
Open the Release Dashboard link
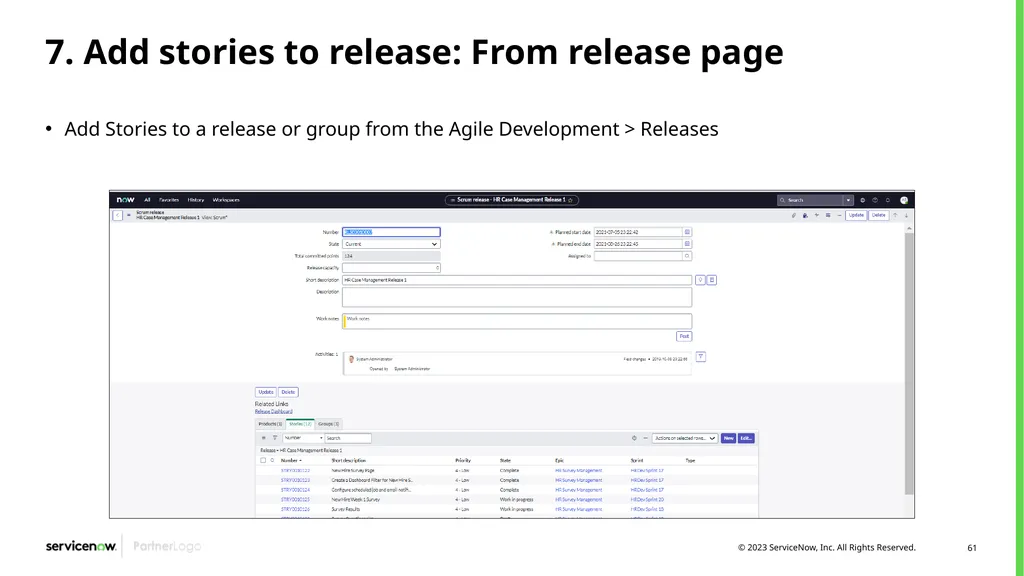point(274,411)
